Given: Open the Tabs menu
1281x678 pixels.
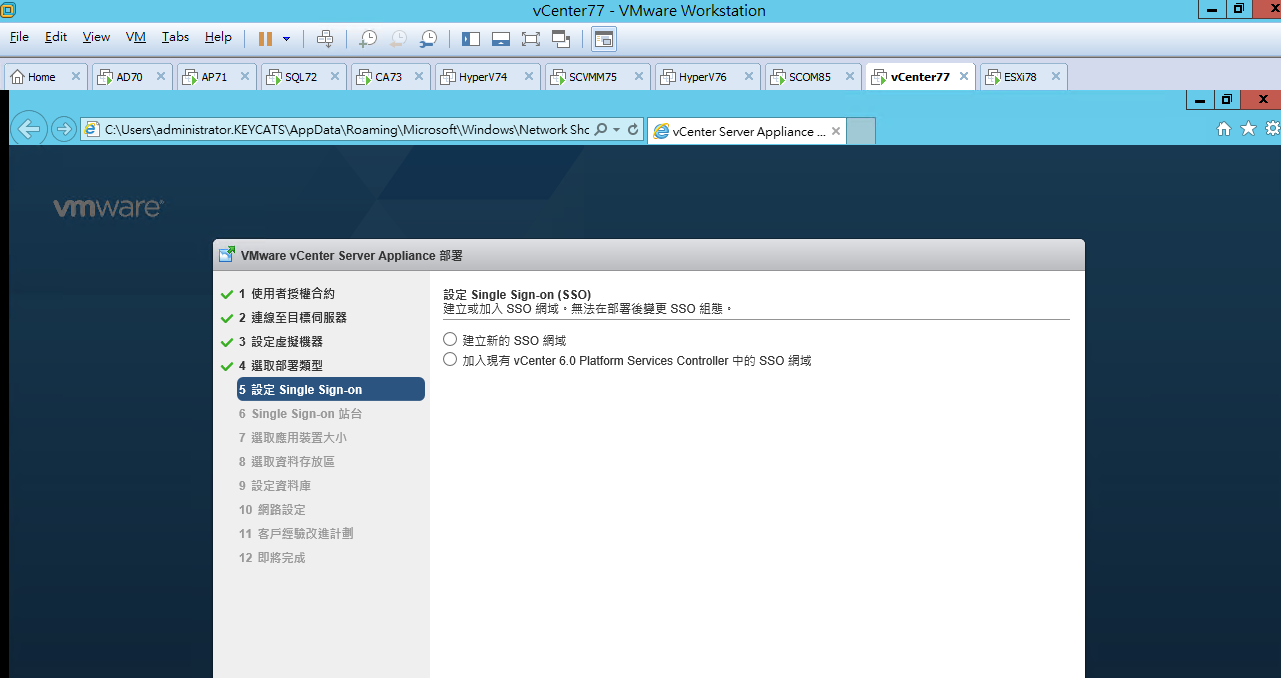Looking at the screenshot, I should tap(175, 37).
